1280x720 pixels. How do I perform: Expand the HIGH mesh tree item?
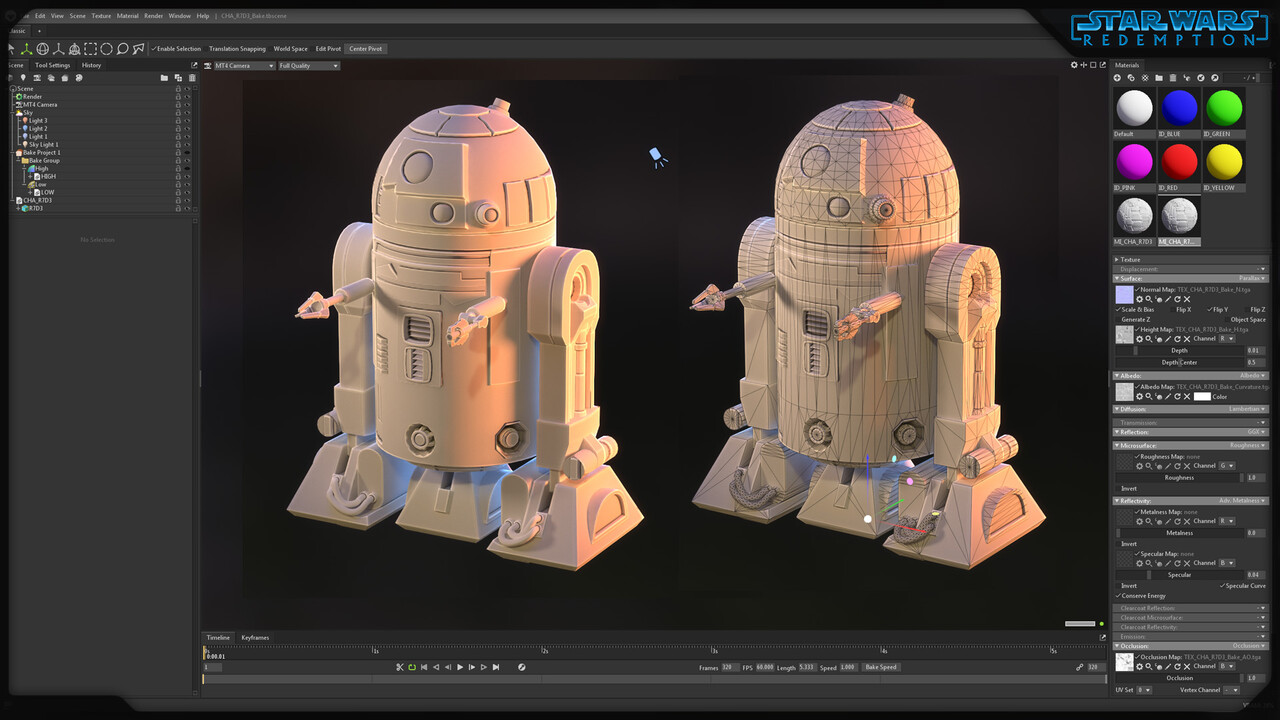click(x=30, y=177)
